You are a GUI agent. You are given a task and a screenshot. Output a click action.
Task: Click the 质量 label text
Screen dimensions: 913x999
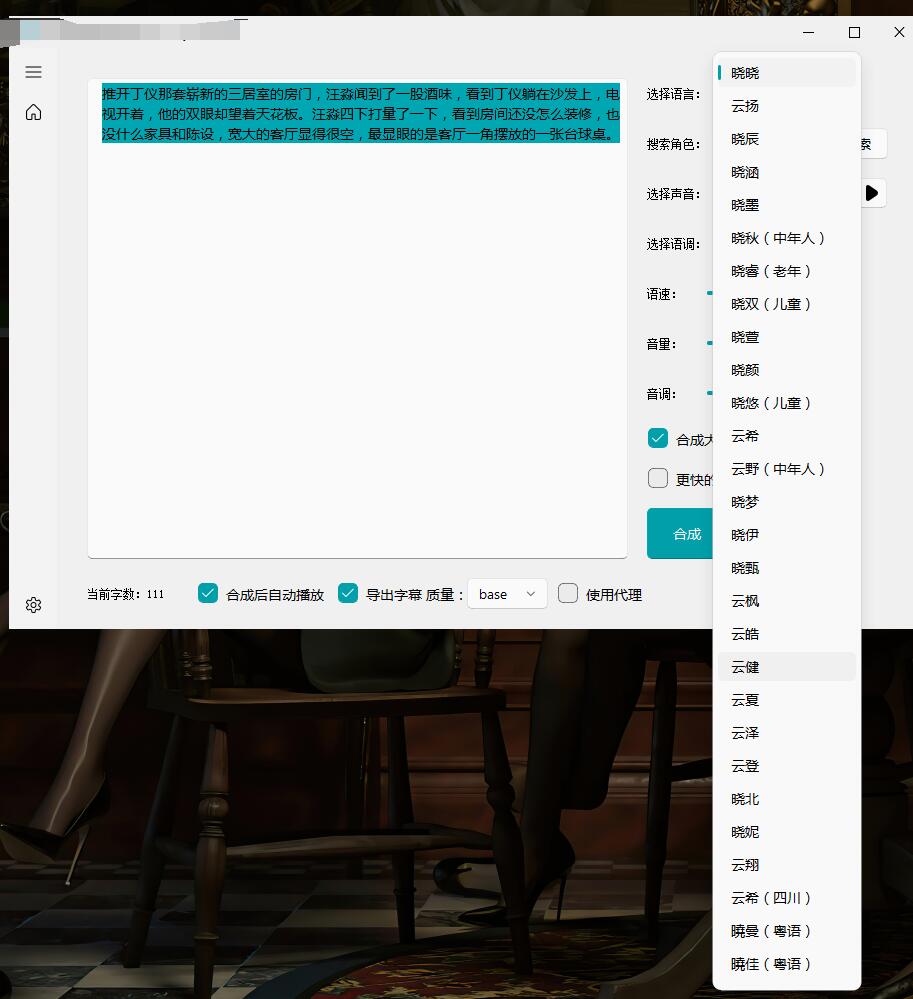coord(444,594)
